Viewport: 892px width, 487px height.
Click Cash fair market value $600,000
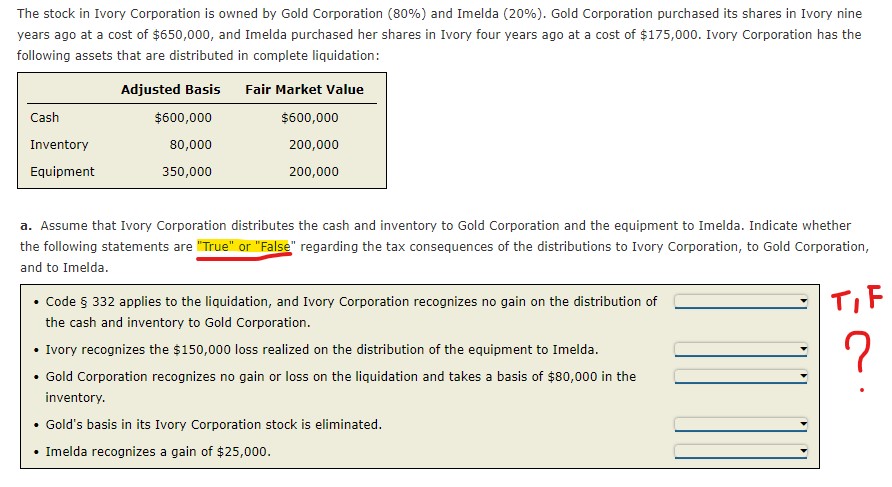[x=309, y=118]
